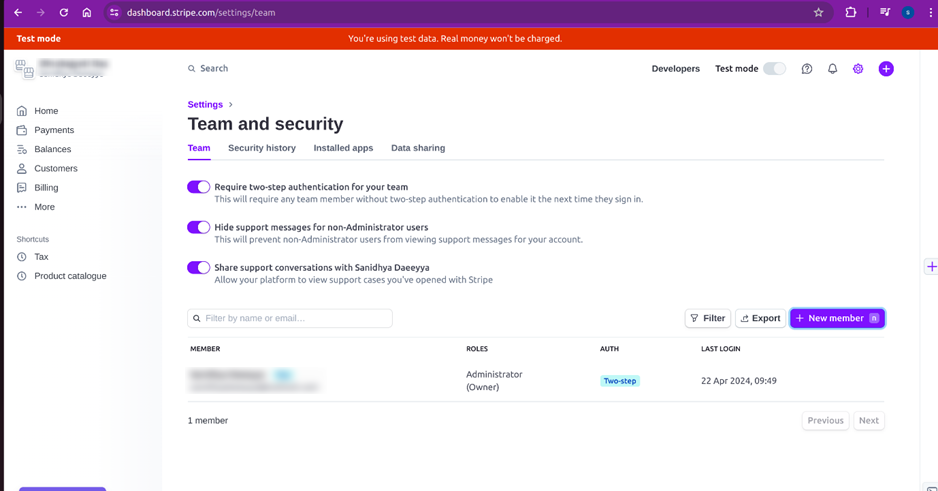Click the Customers sidebar icon
938x491 pixels.
coord(22,169)
